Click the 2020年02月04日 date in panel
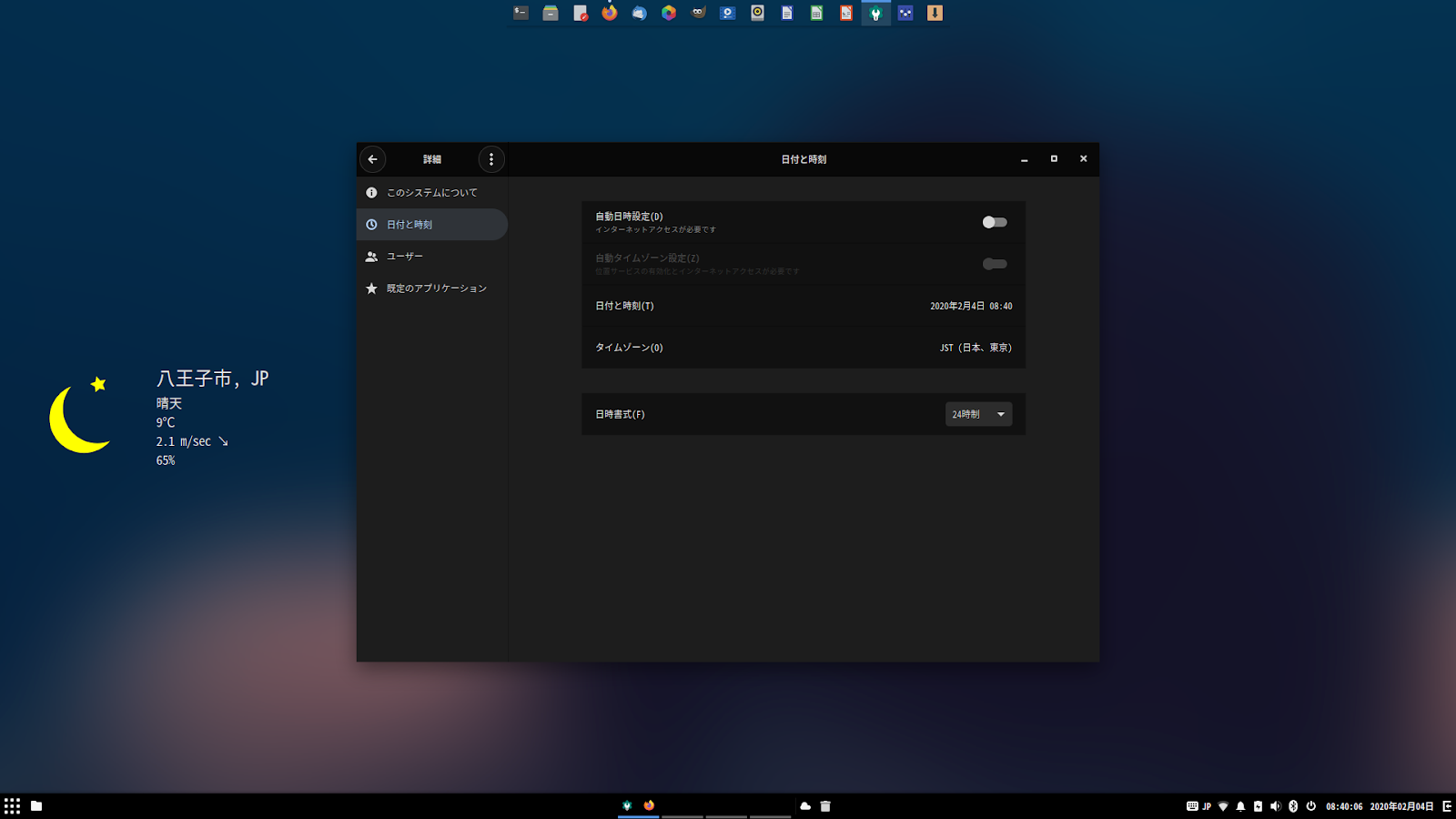This screenshot has height=819, width=1456. 1401,806
